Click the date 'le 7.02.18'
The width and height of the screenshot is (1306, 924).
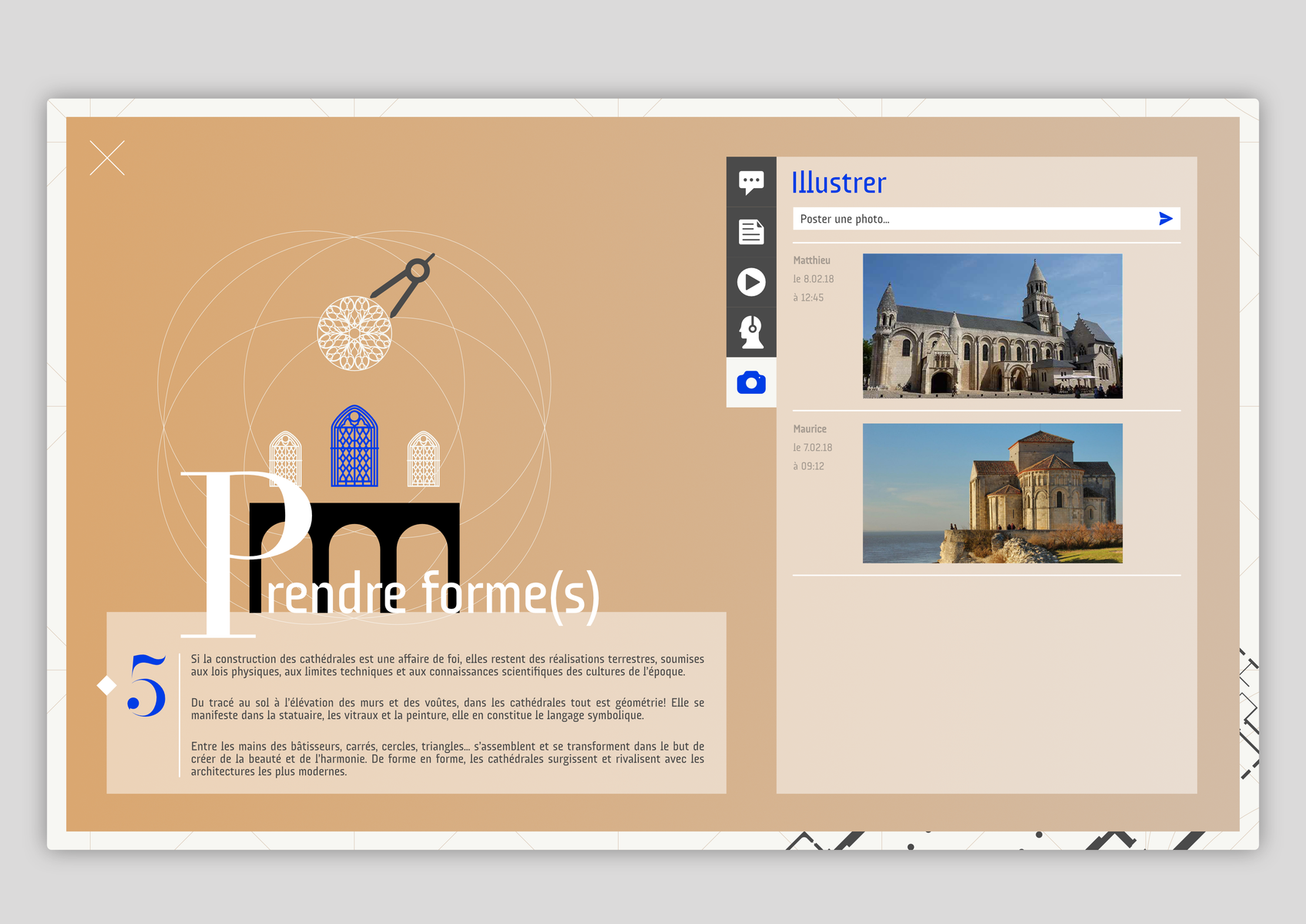[813, 448]
